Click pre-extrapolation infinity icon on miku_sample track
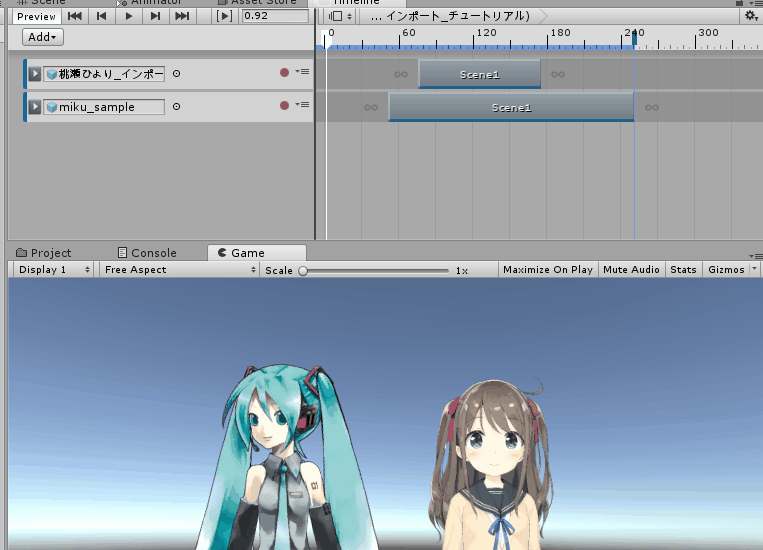The width and height of the screenshot is (763, 550). [x=371, y=108]
